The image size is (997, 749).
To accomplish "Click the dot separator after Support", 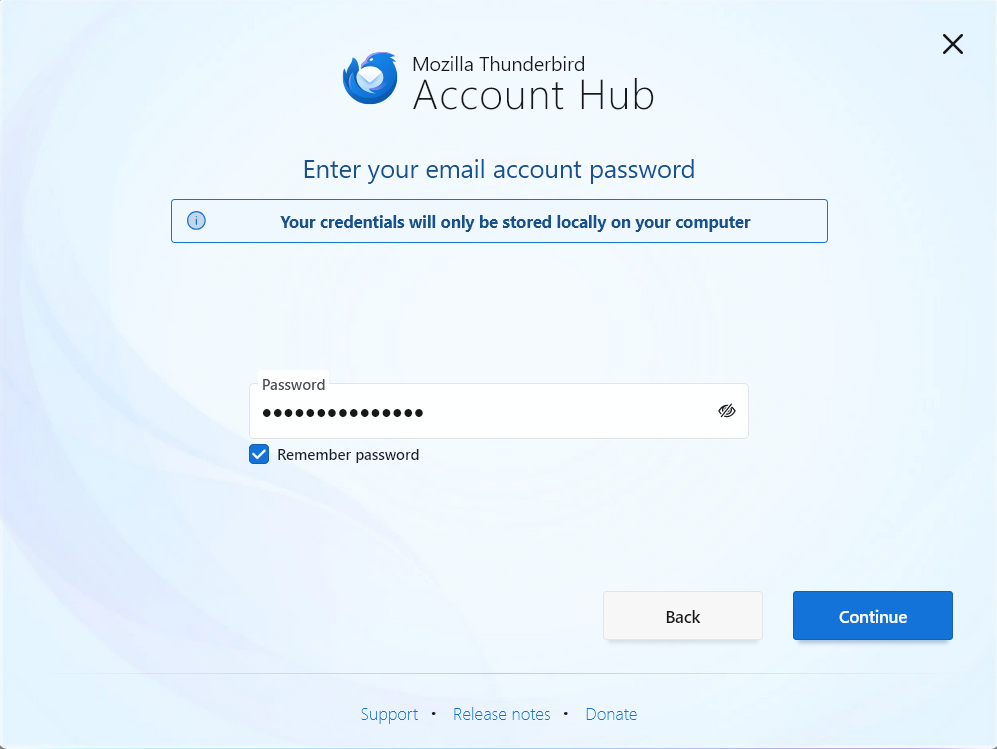I will point(434,713).
